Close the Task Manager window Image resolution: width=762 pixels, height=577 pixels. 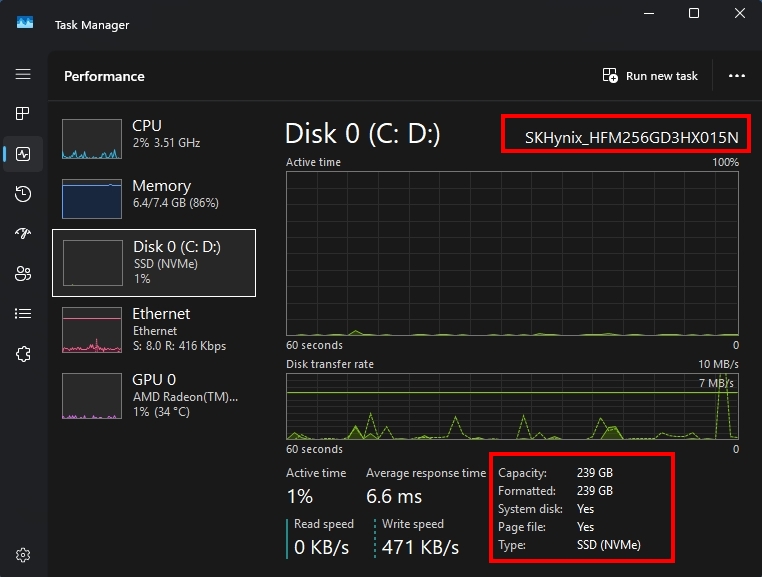point(740,13)
